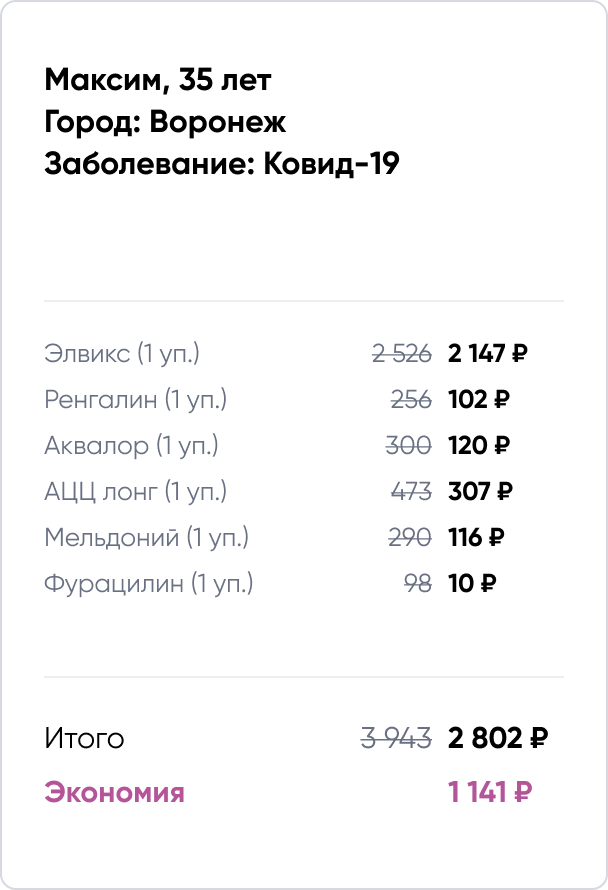Viewport: 608px width, 890px height.
Task: Click the pink Экономия label
Action: tap(114, 793)
